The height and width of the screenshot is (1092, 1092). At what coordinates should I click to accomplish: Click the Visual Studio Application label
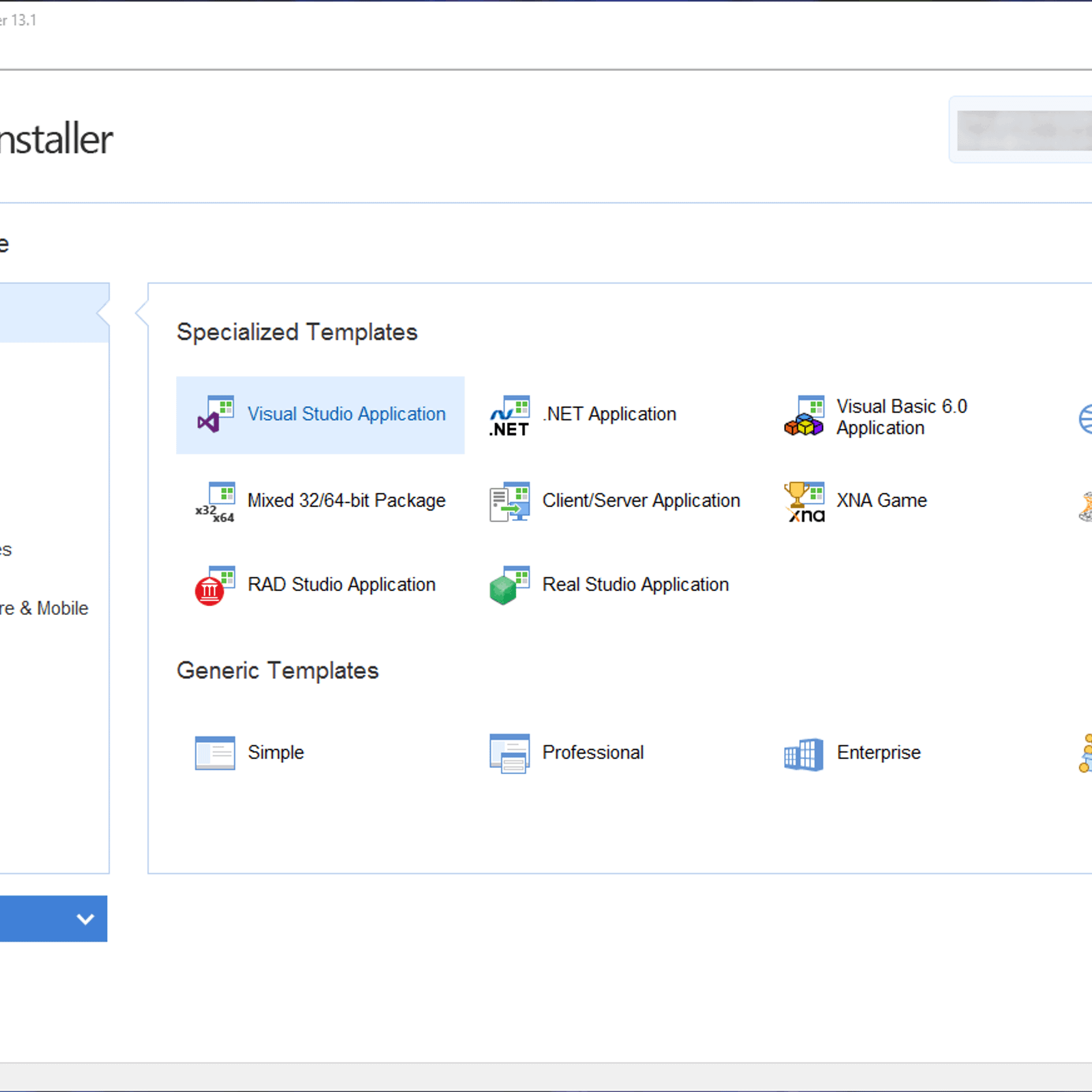click(x=346, y=414)
